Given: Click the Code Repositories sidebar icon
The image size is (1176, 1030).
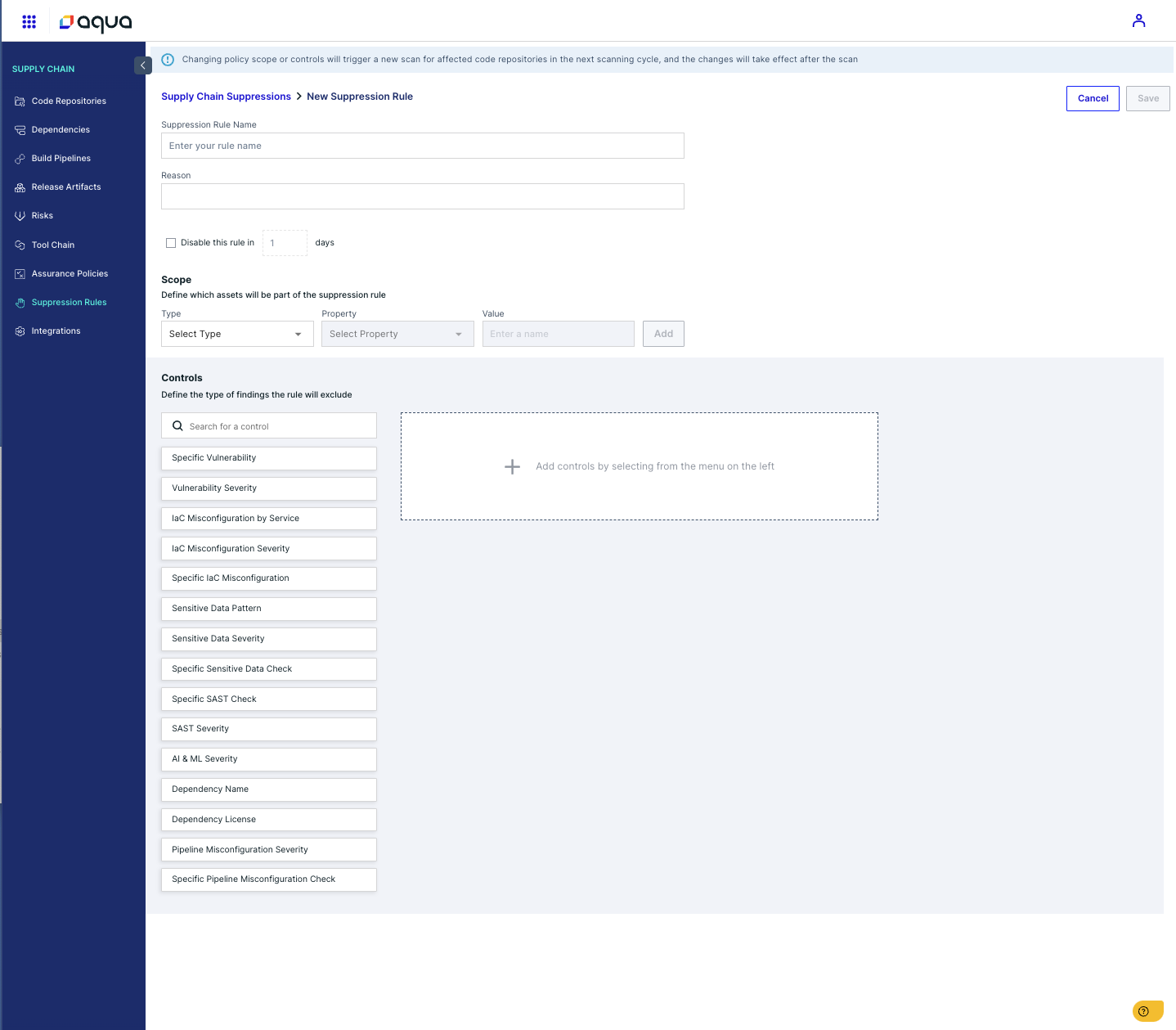Looking at the screenshot, I should coord(20,101).
